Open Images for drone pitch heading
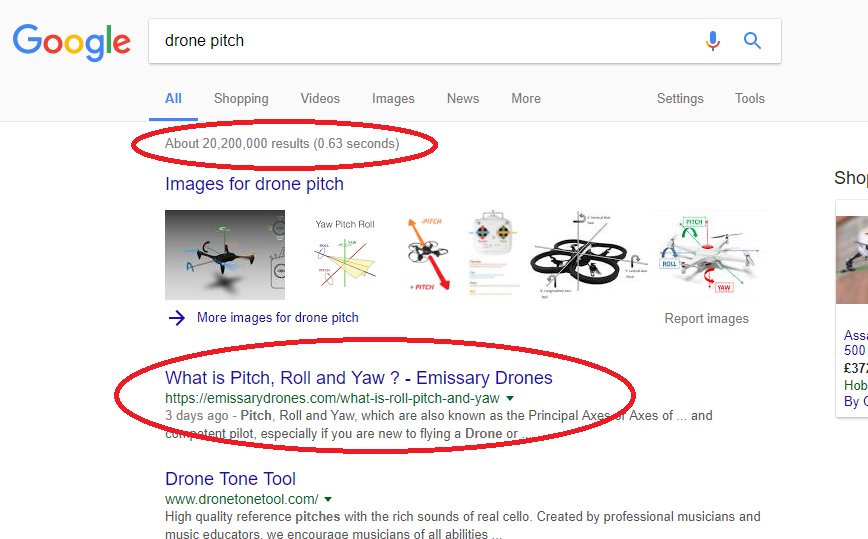This screenshot has height=539, width=868. tap(254, 184)
